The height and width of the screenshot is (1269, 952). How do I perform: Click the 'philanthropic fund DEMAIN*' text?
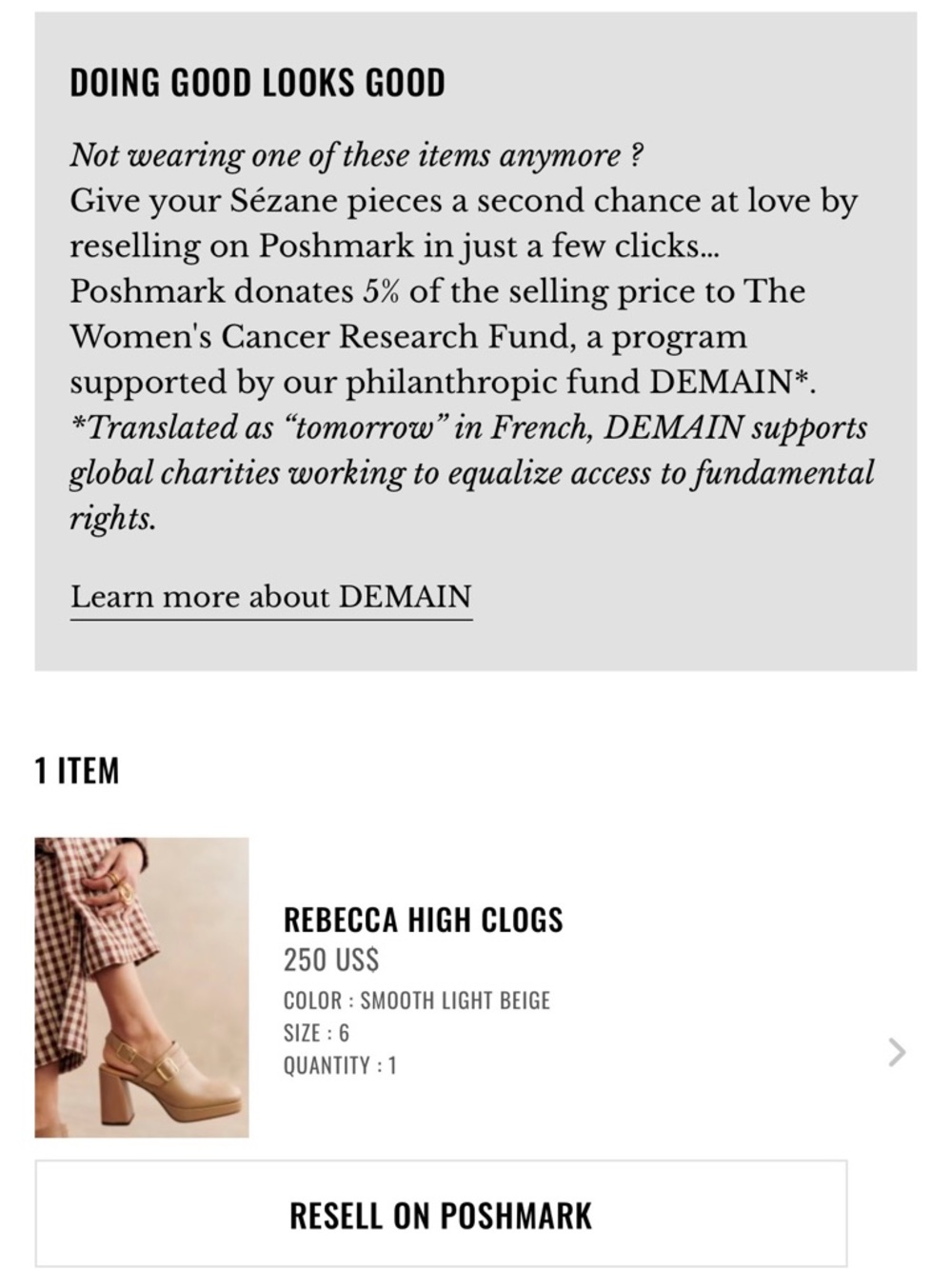[x=581, y=383]
